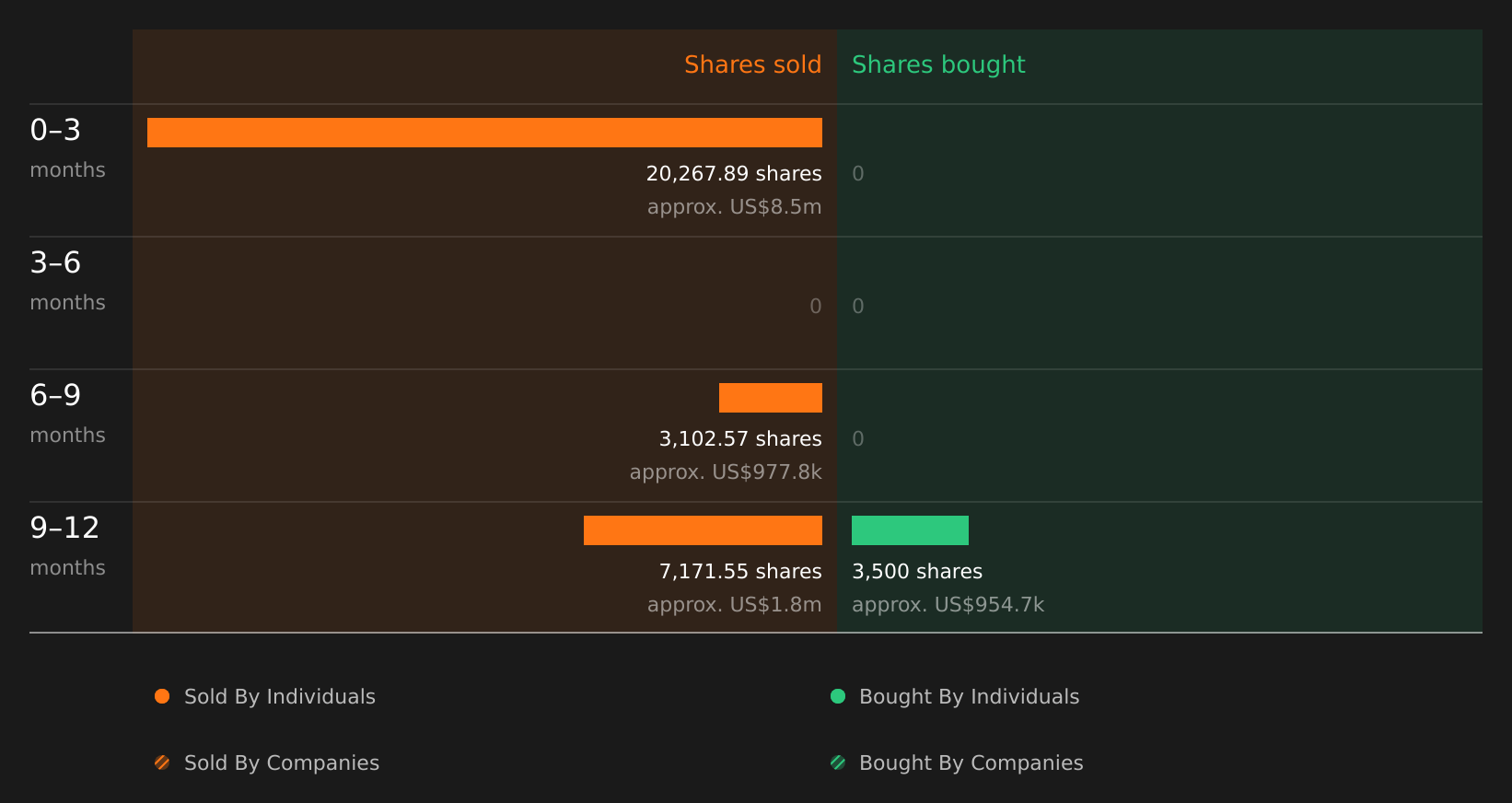Click the zero bought value in 3–6 months row
Viewport: 1512px width, 803px height.
(x=858, y=307)
